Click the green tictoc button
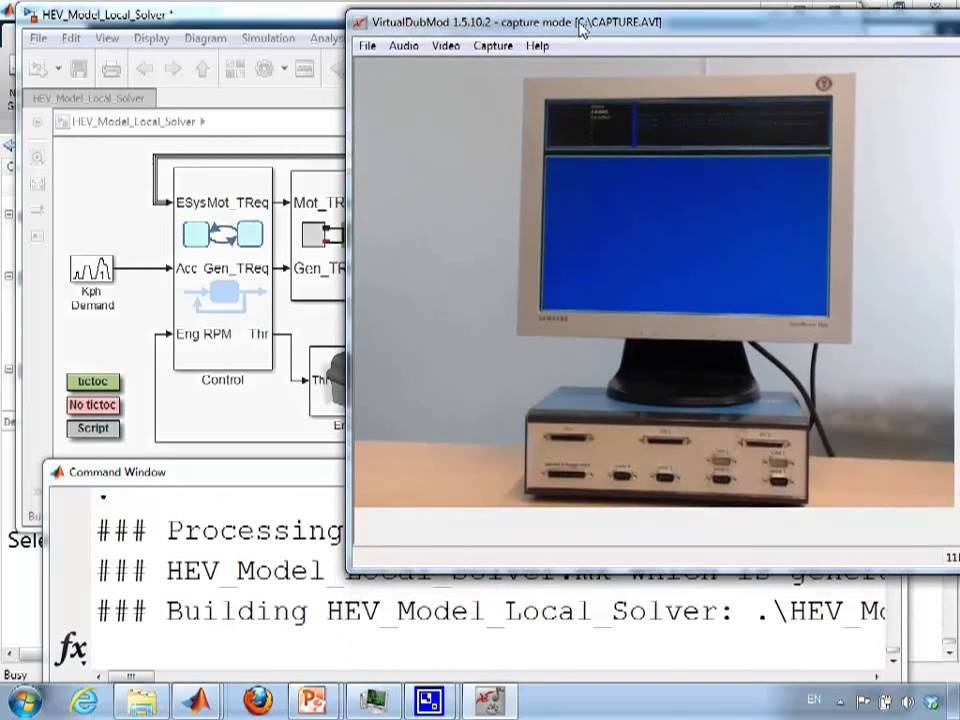 (93, 382)
